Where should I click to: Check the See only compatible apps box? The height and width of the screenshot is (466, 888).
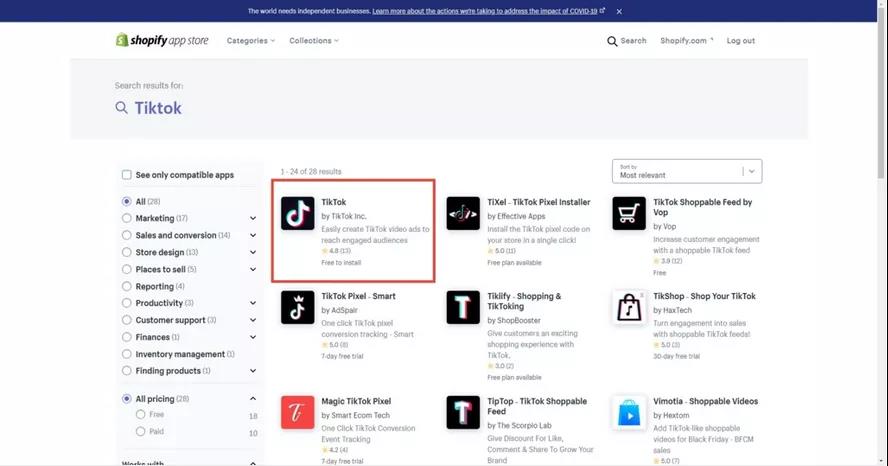click(127, 175)
